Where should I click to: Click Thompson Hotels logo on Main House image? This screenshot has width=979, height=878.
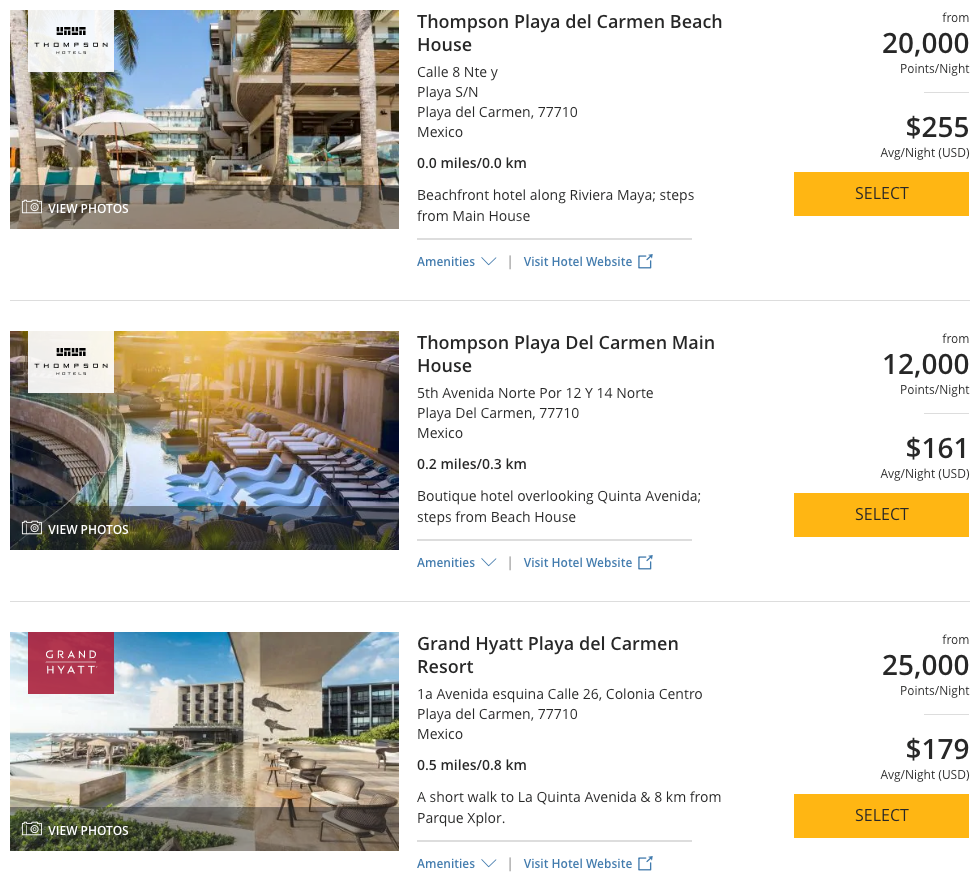point(71,362)
